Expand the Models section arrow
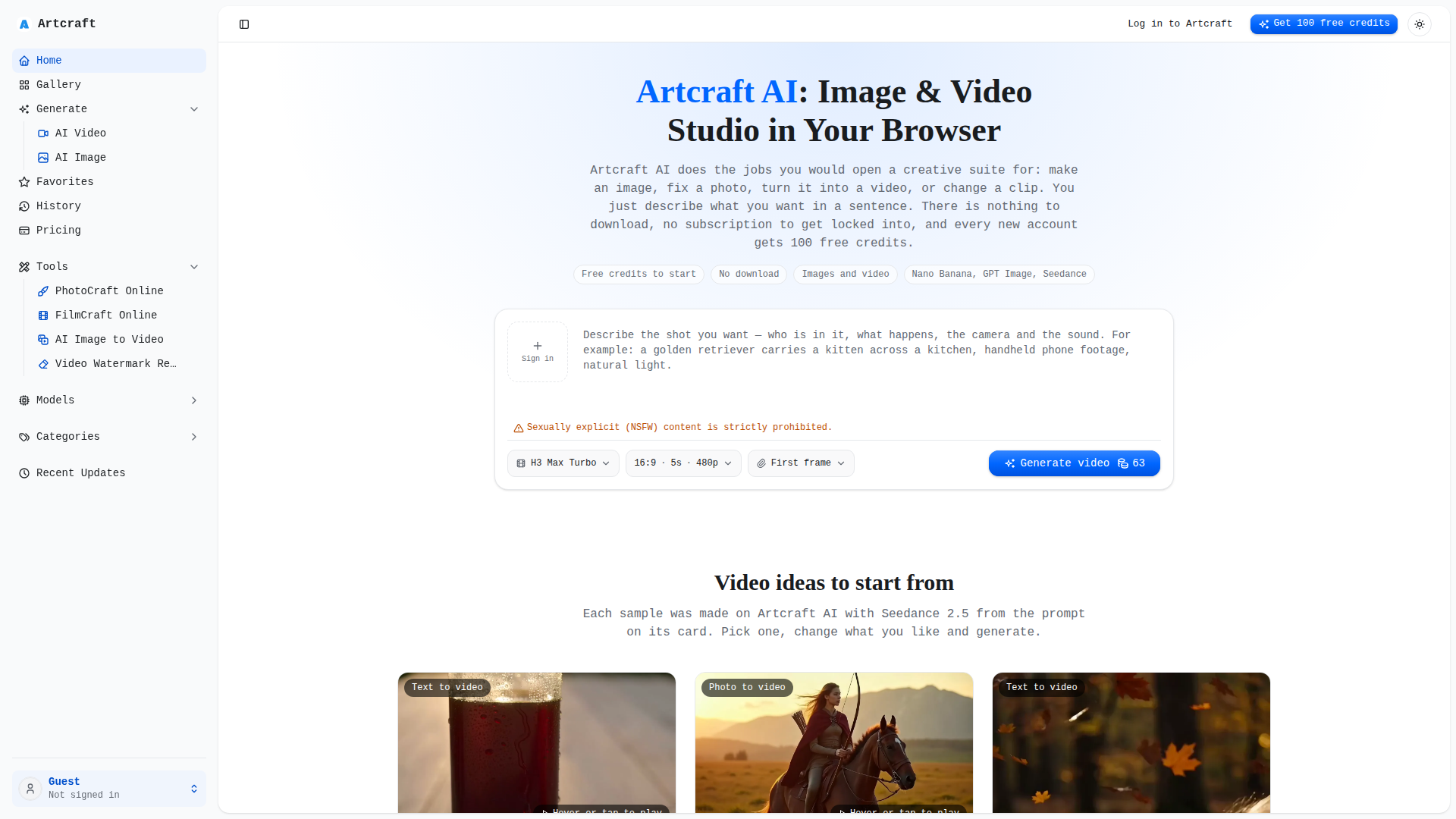Screen dimensions: 1456x819 [194, 400]
